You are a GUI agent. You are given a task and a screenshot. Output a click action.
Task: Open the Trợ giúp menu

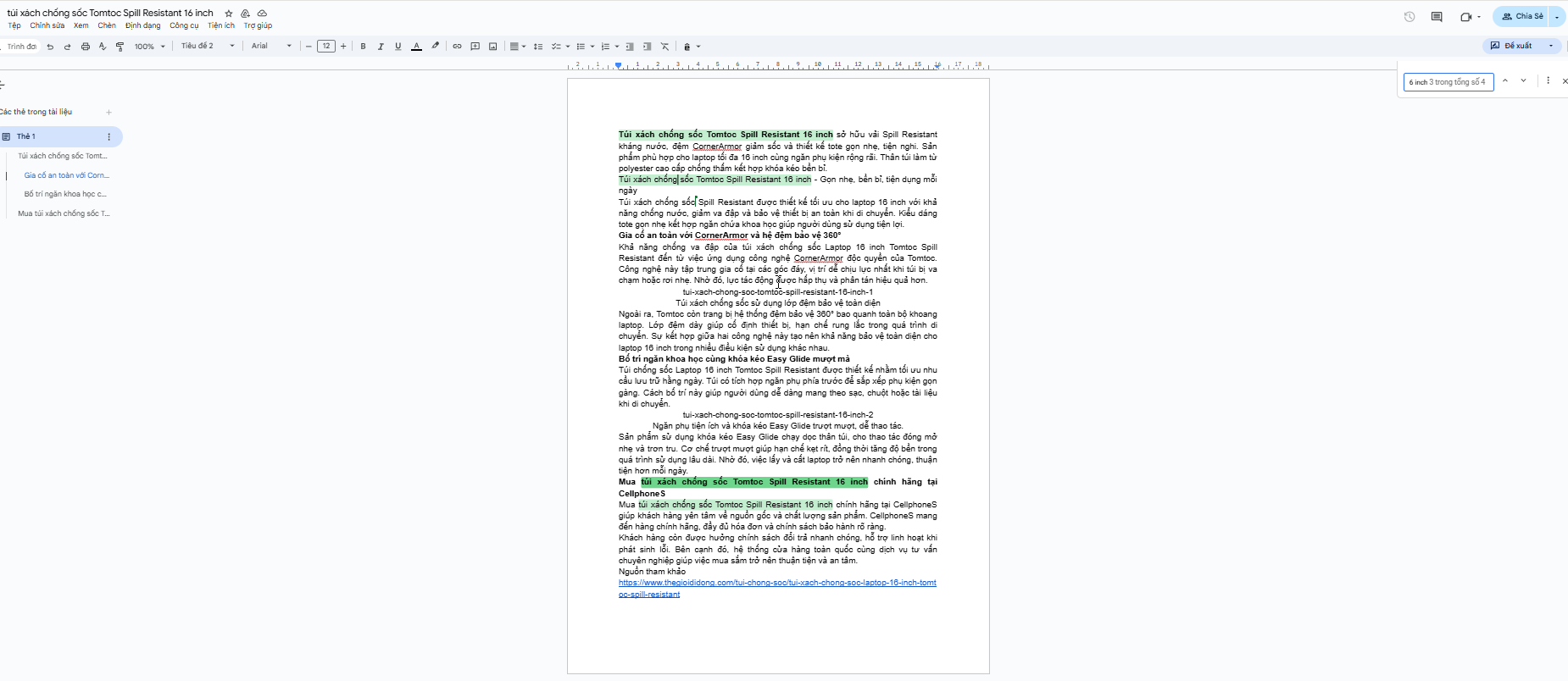[x=259, y=25]
